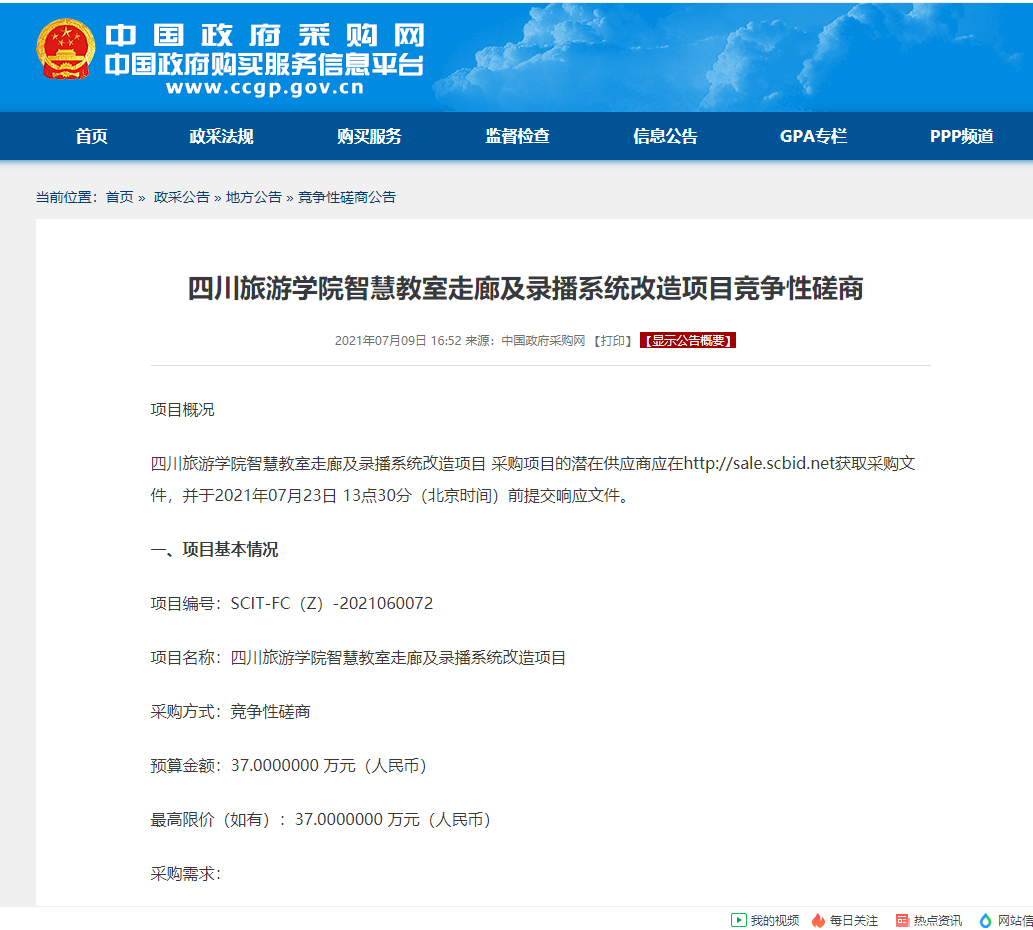1033x930 pixels.
Task: Click the 中国政府采购网 site title
Action: point(265,36)
